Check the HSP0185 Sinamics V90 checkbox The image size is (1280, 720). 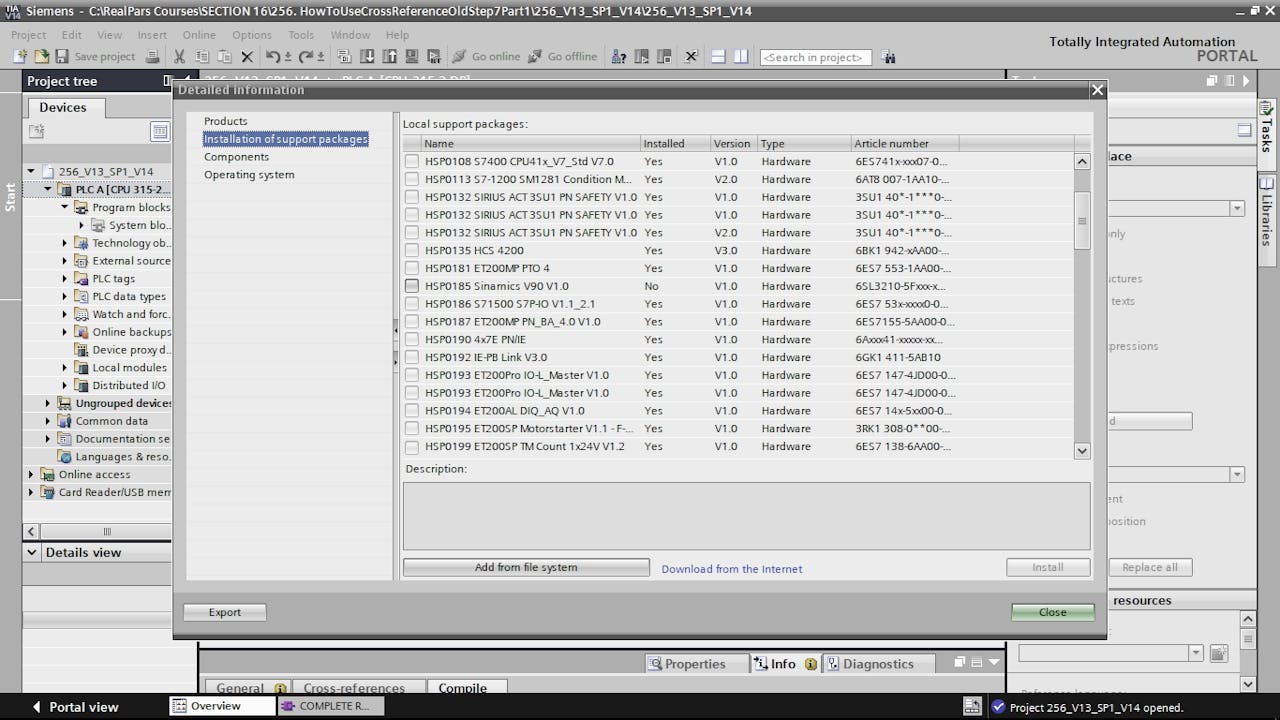coord(412,286)
